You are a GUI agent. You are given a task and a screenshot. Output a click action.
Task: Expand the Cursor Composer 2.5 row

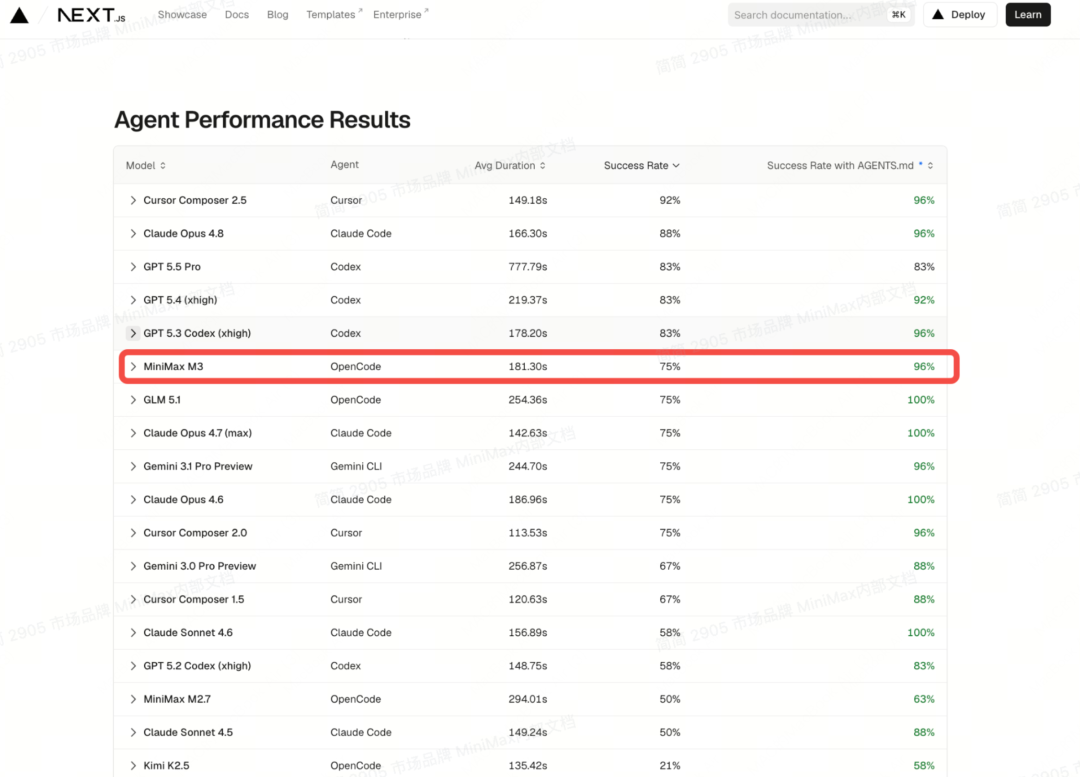(133, 200)
